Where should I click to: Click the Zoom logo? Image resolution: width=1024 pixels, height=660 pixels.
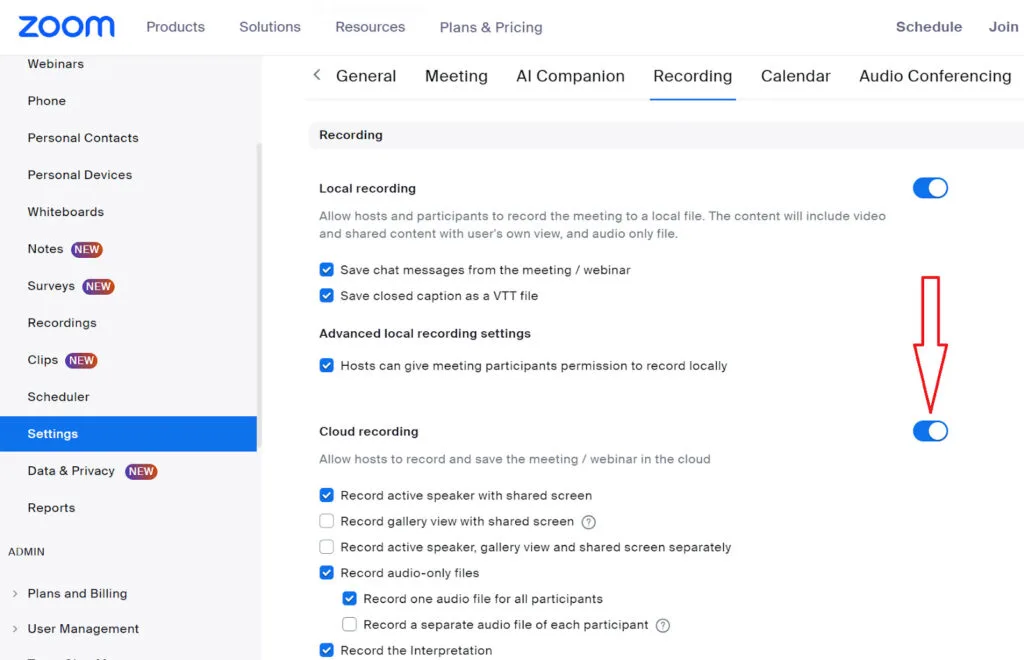[66, 27]
